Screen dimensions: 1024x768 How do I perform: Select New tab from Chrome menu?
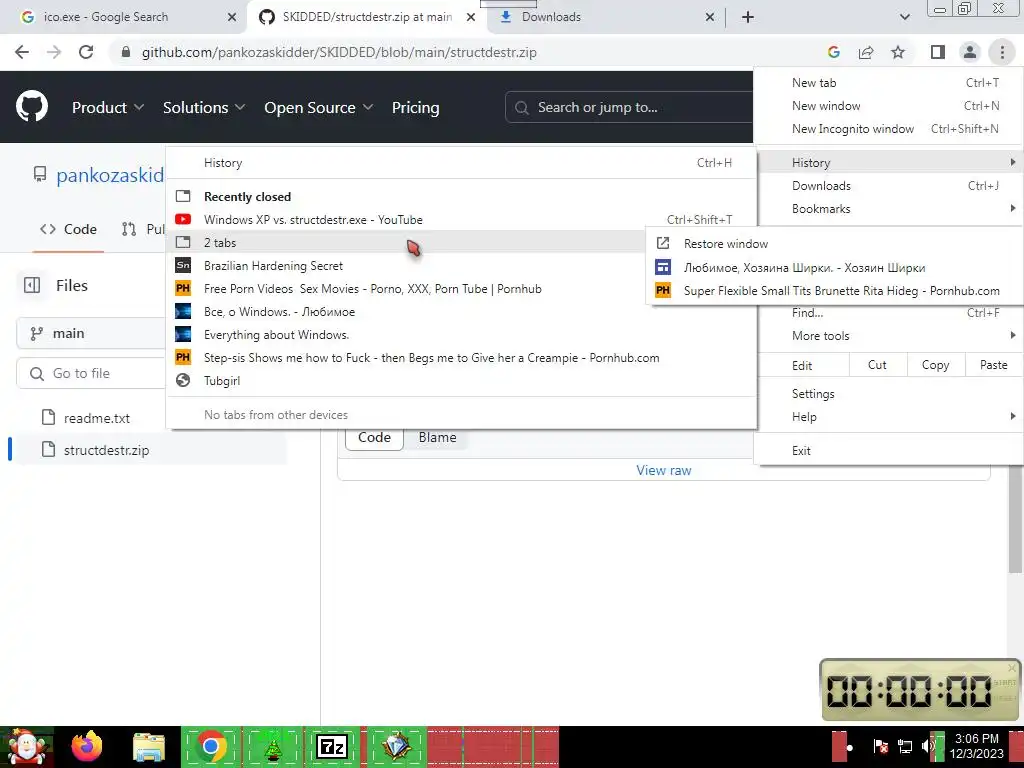[x=888, y=82]
